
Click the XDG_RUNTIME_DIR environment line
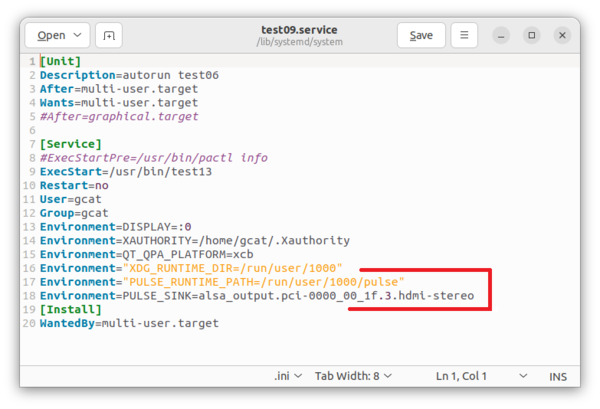(x=190, y=268)
